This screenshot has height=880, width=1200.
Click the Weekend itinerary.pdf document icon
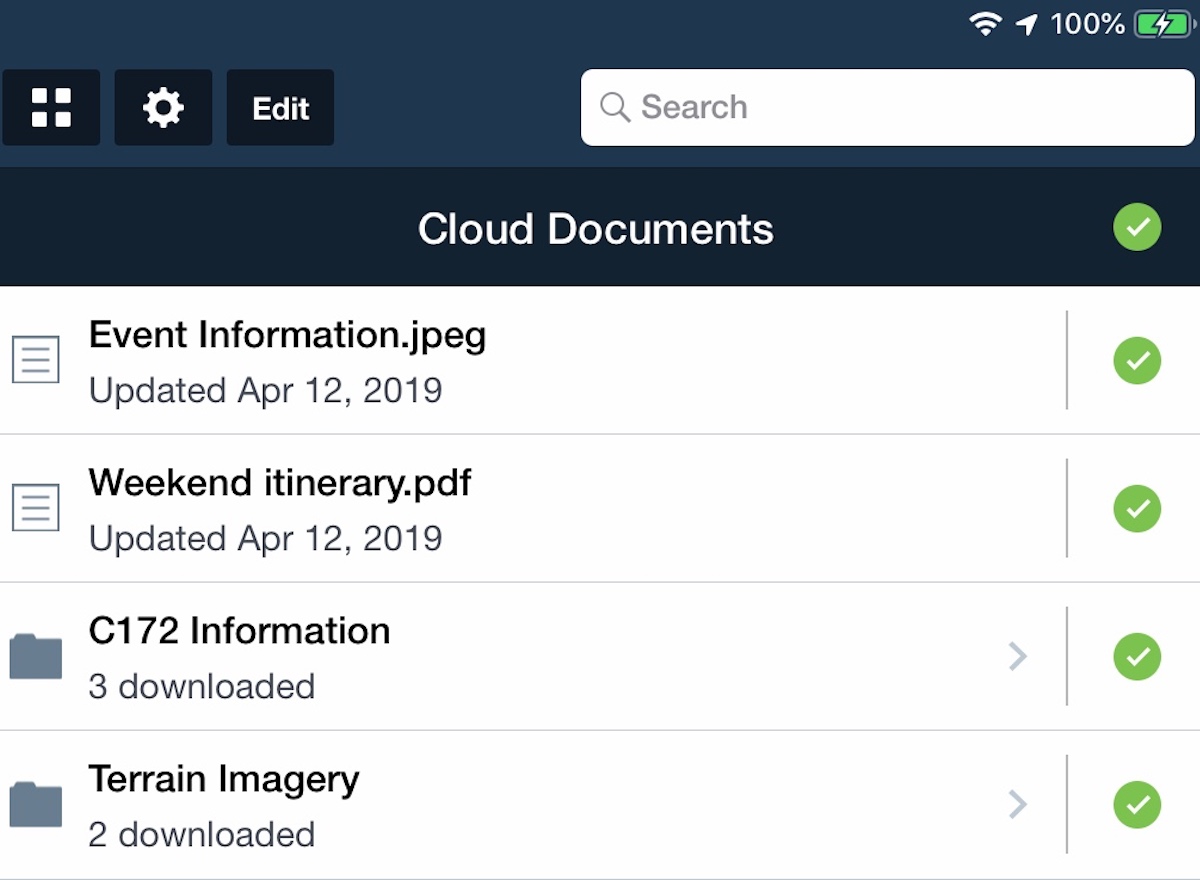[36, 508]
